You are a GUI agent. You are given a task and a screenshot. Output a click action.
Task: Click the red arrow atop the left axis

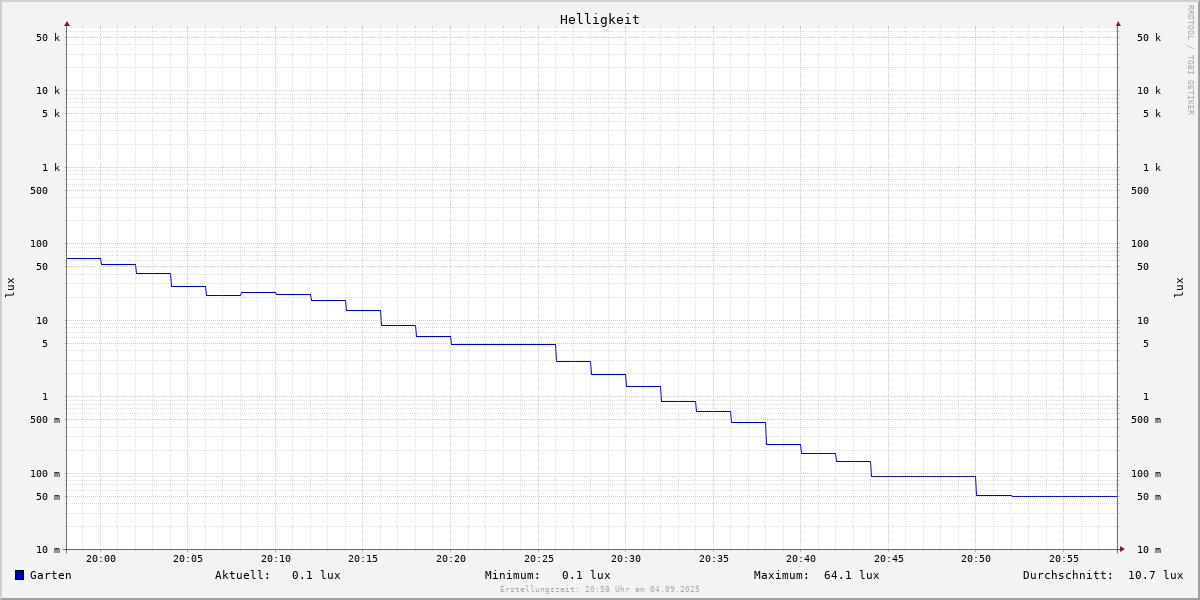tap(67, 23)
